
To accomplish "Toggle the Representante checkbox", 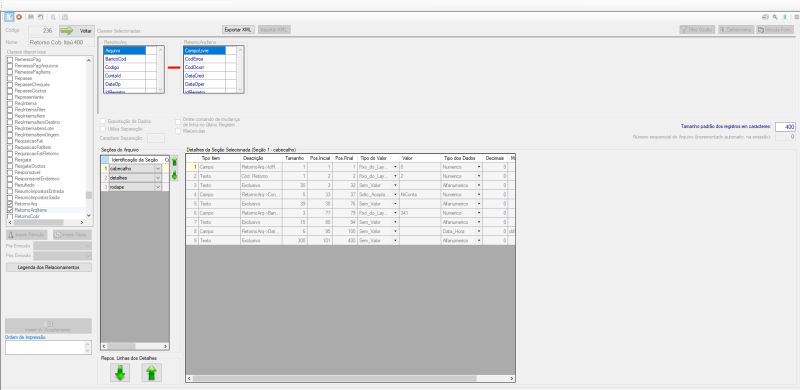I will click(x=10, y=97).
